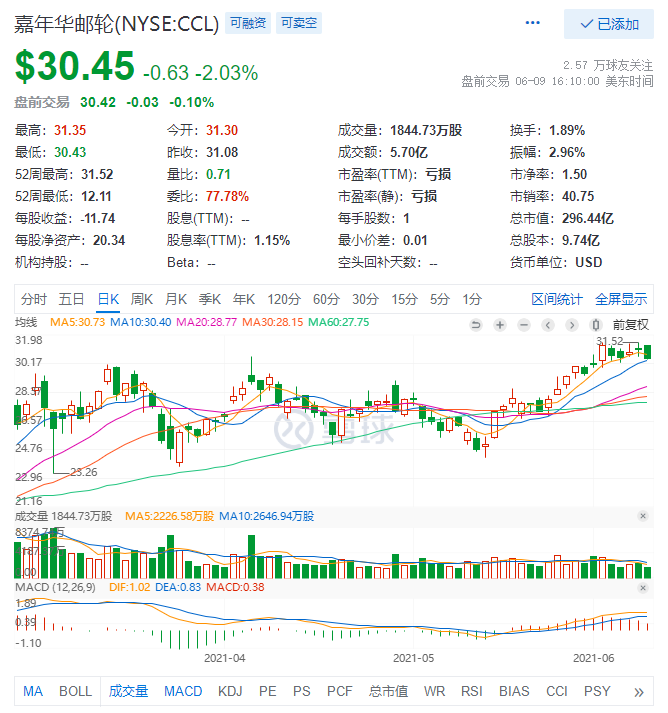Toggle the PS indicator
The image size is (668, 713).
[301, 691]
